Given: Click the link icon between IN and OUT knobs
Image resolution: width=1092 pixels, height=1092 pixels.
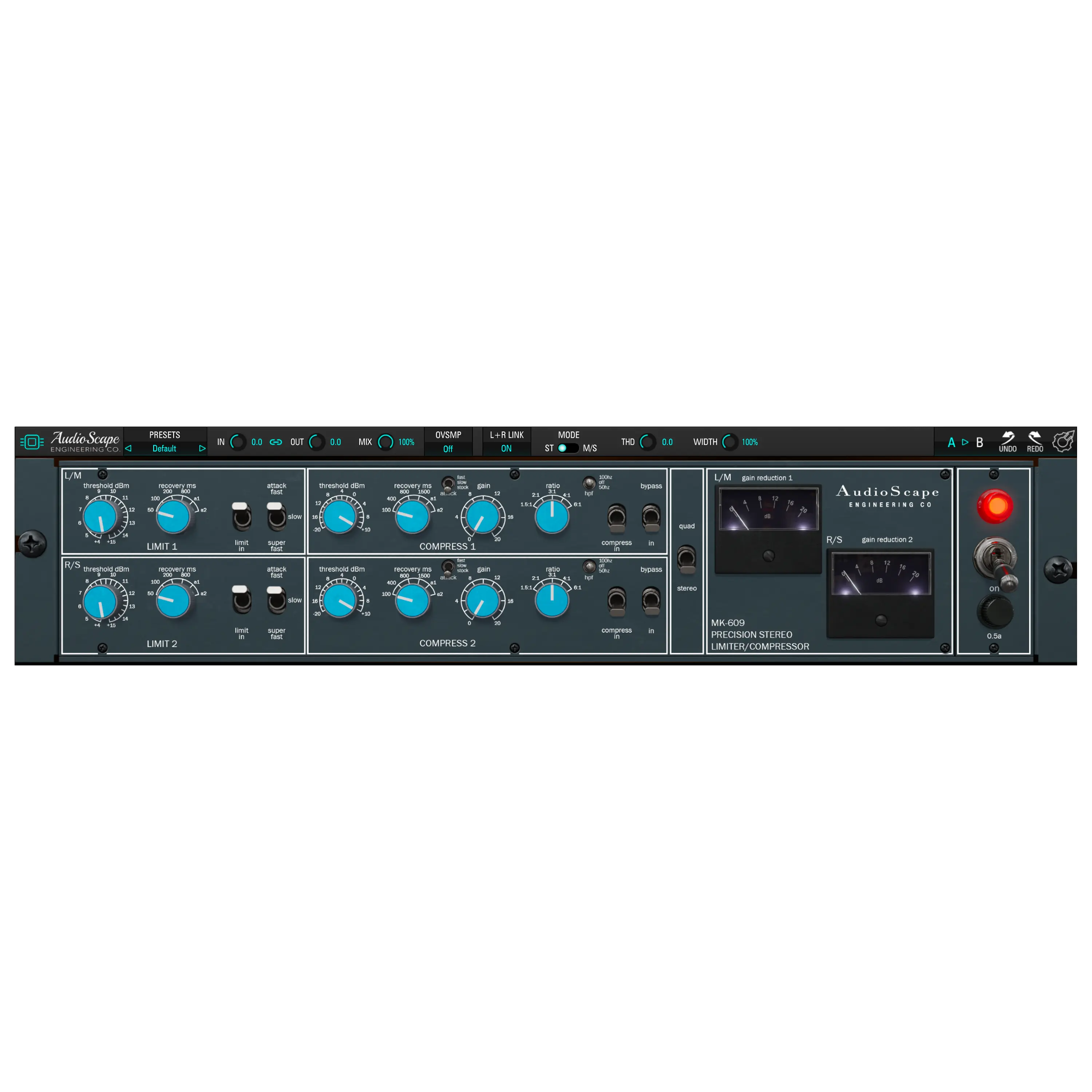Looking at the screenshot, I should [x=276, y=443].
